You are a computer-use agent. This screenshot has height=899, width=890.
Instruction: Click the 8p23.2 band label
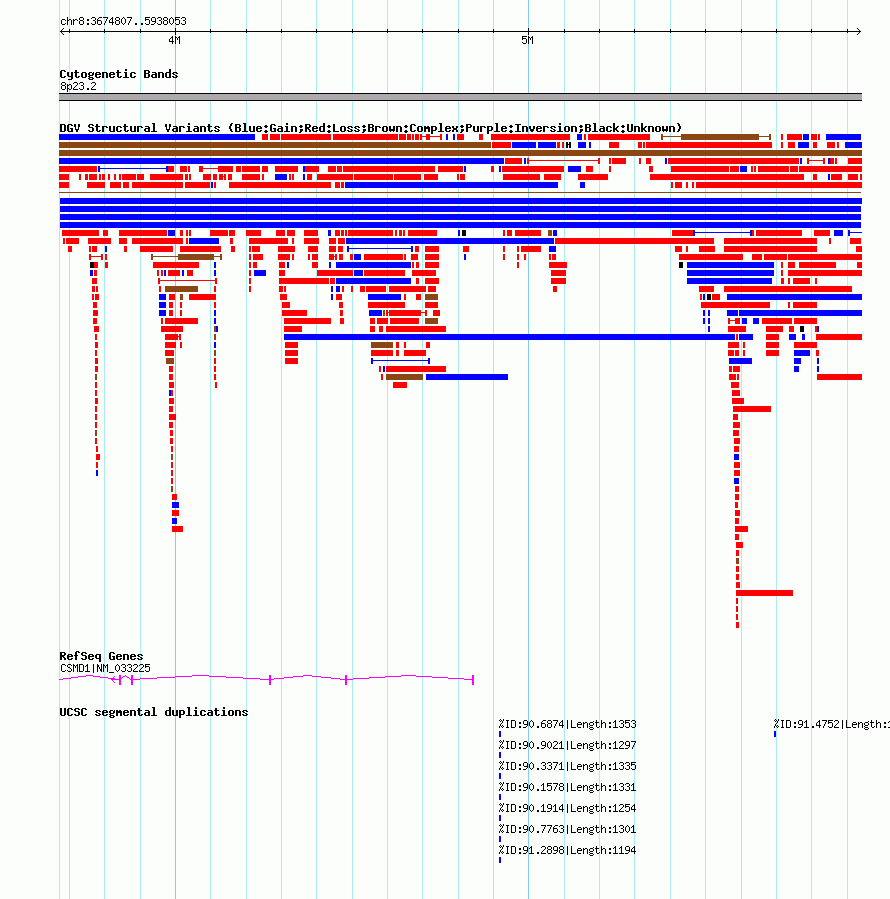coord(78,87)
